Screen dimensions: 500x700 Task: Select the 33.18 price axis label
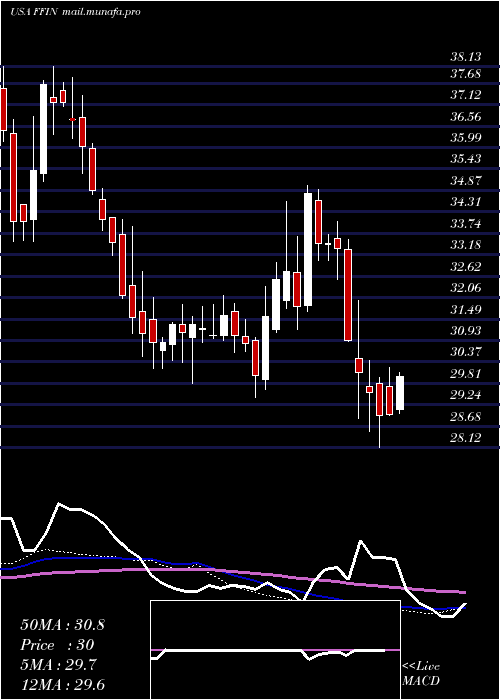[466, 245]
